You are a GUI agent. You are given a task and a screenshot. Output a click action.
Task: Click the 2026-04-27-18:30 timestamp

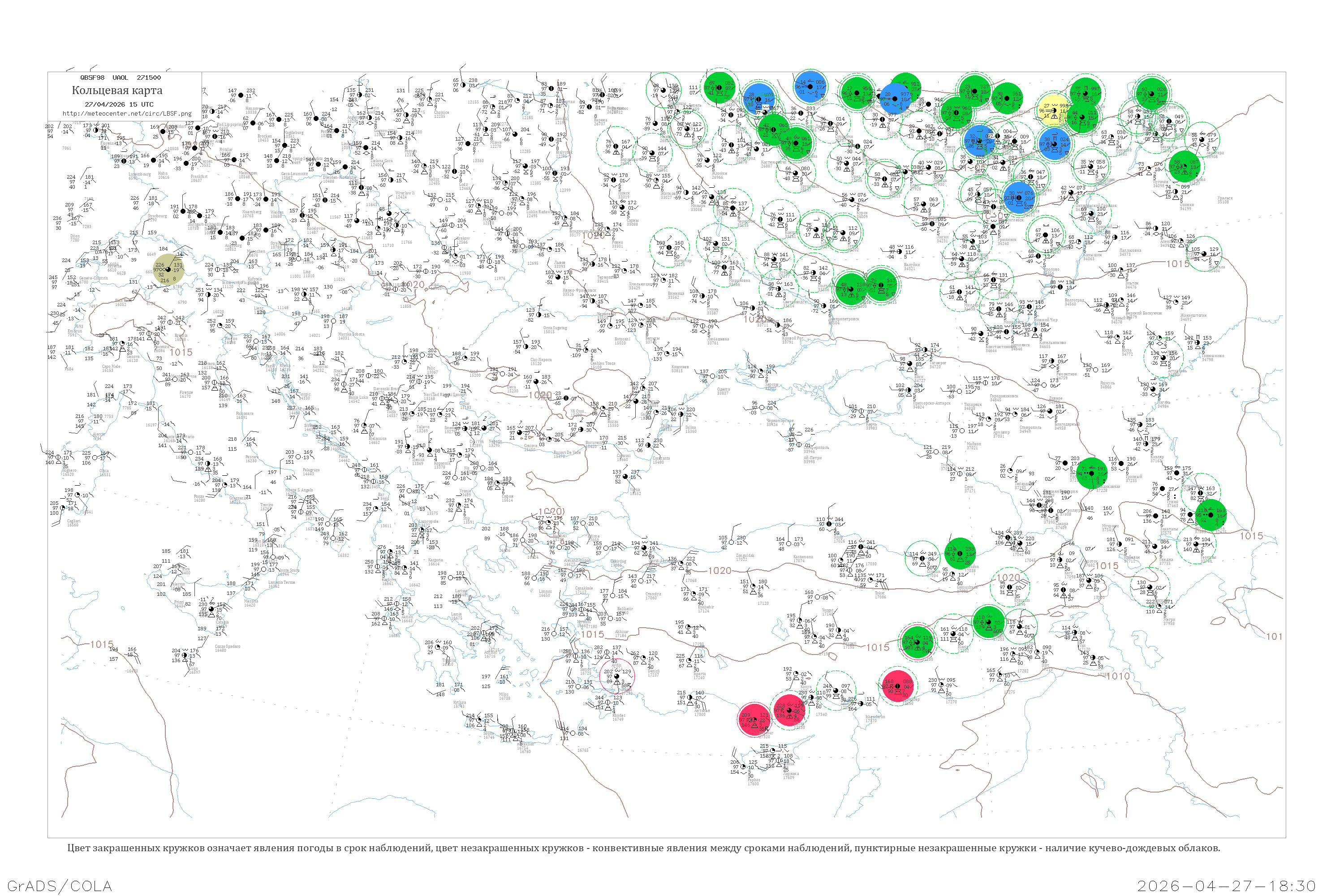[1226, 886]
